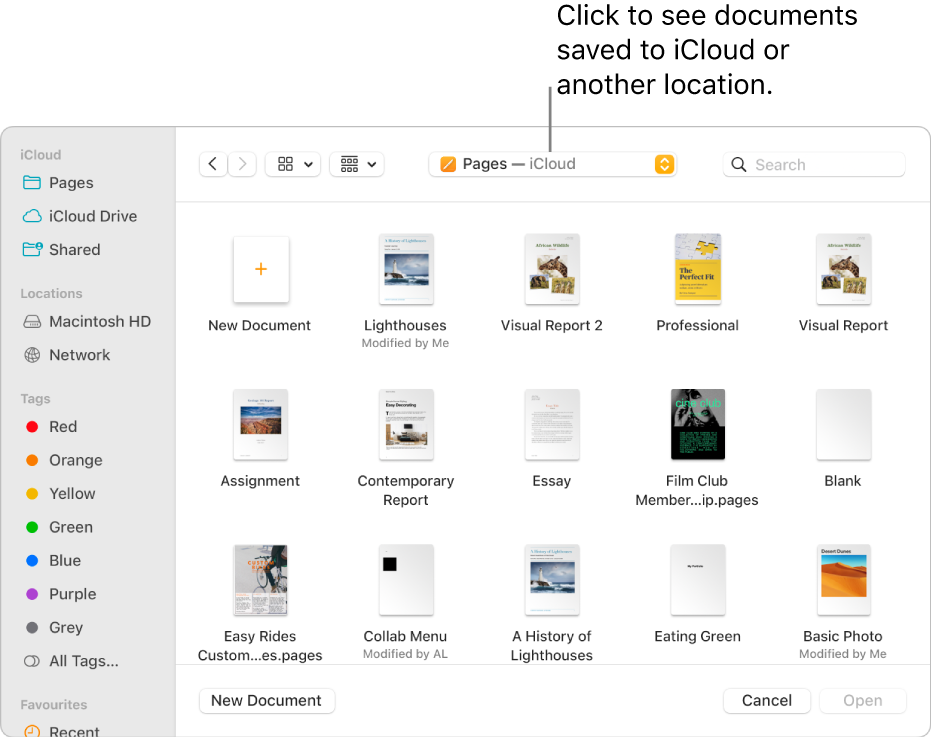Click the magnifying glass in the search field

(x=738, y=164)
